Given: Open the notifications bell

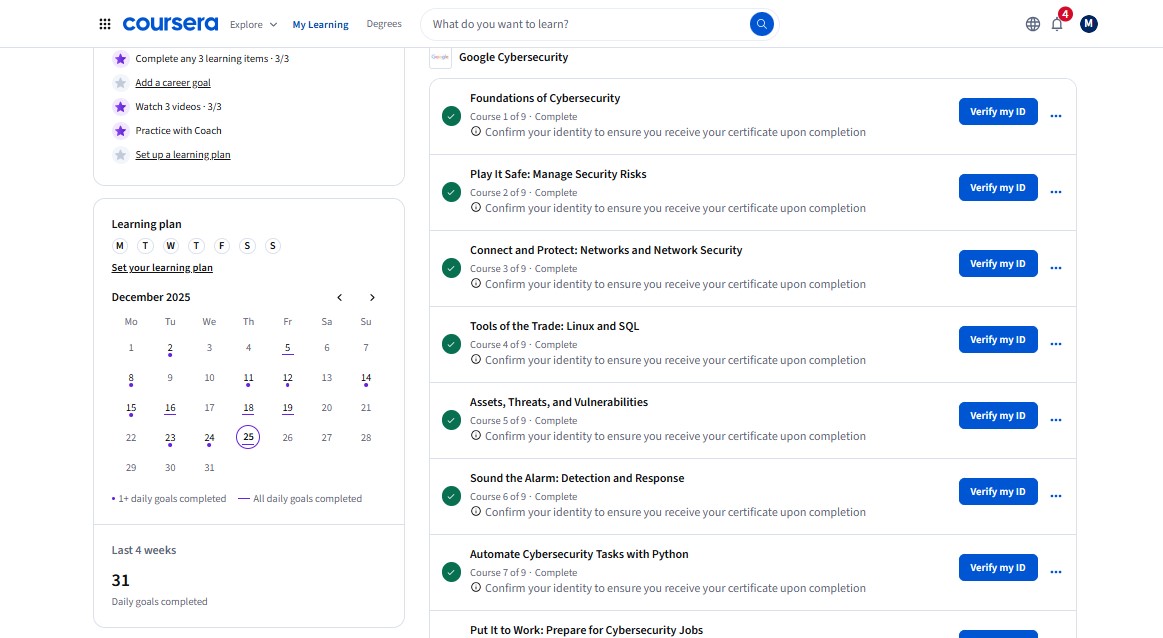Looking at the screenshot, I should [1057, 24].
